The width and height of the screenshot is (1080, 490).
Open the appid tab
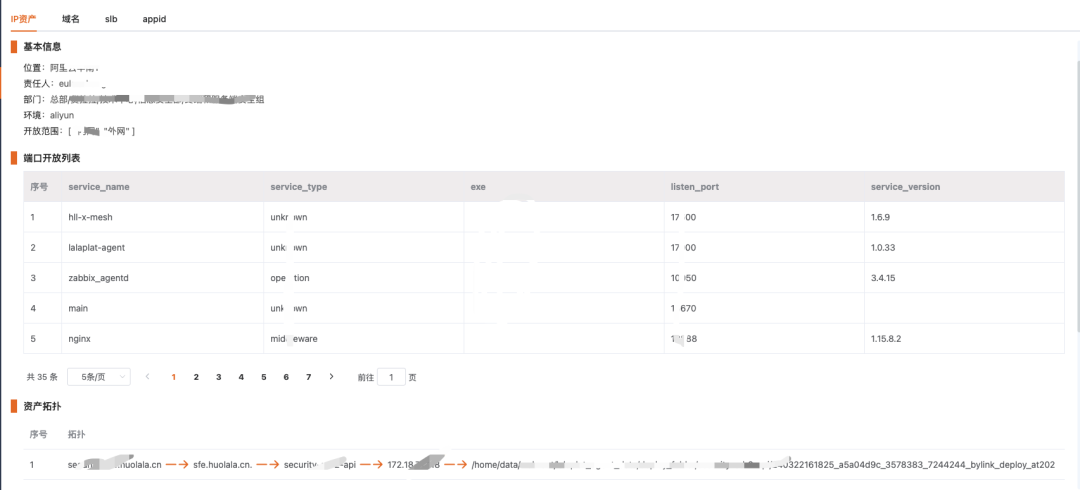pyautogui.click(x=154, y=19)
